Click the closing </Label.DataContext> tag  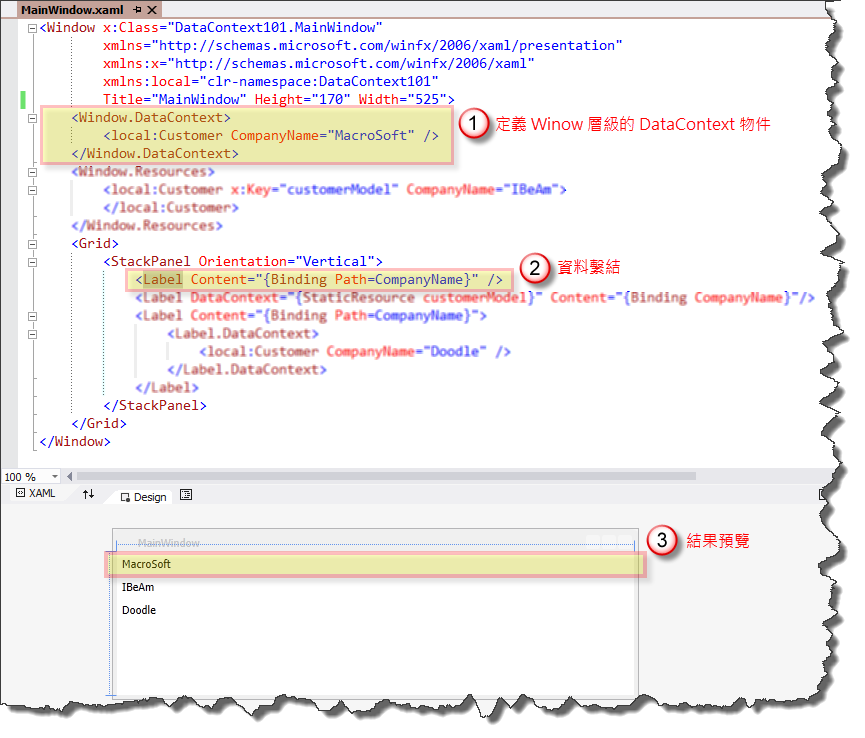click(x=247, y=370)
